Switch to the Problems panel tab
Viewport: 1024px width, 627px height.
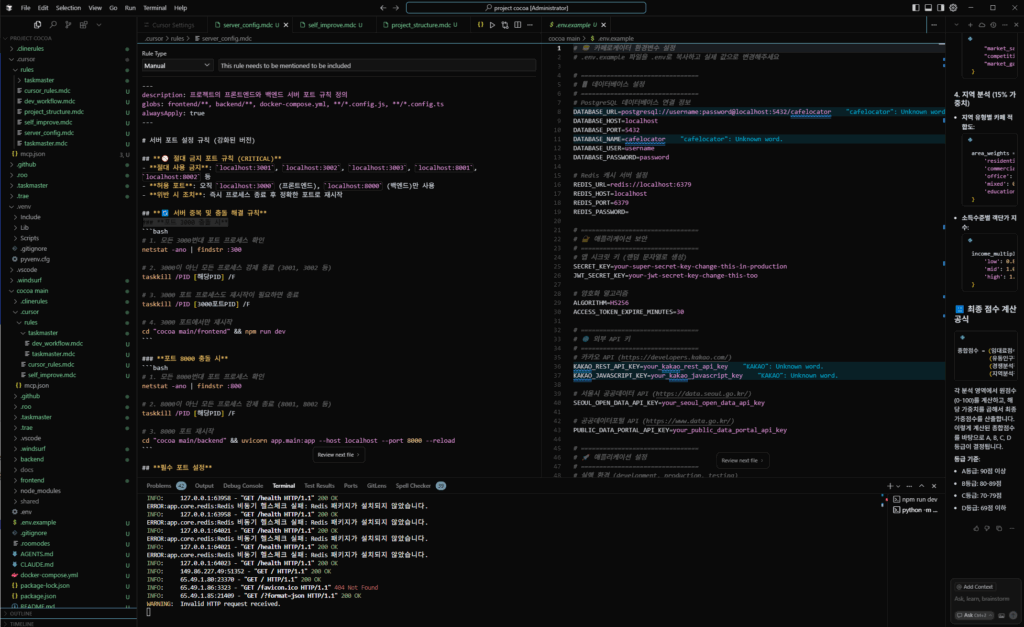(166, 485)
